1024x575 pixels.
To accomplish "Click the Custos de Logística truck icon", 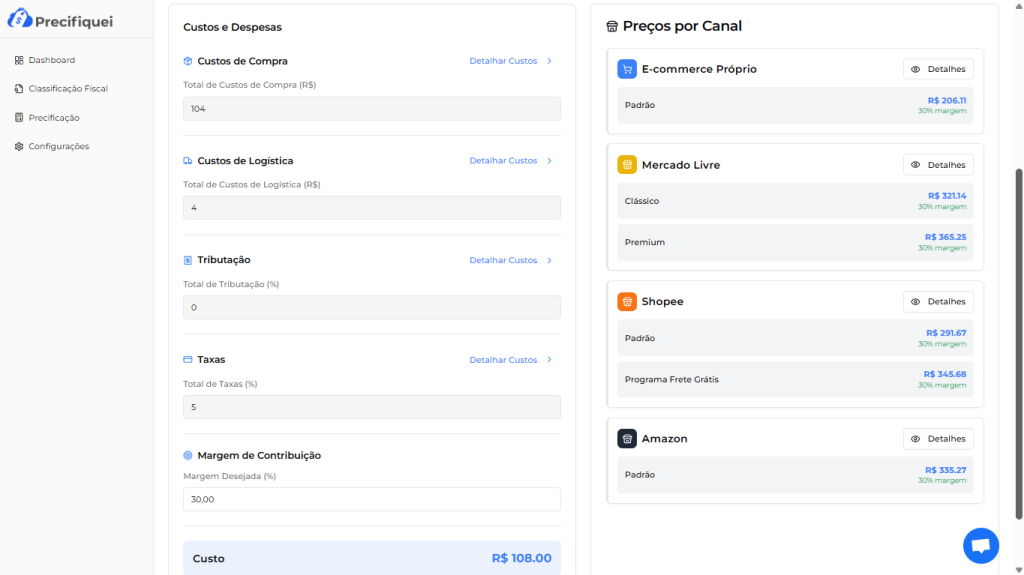I will pos(188,161).
